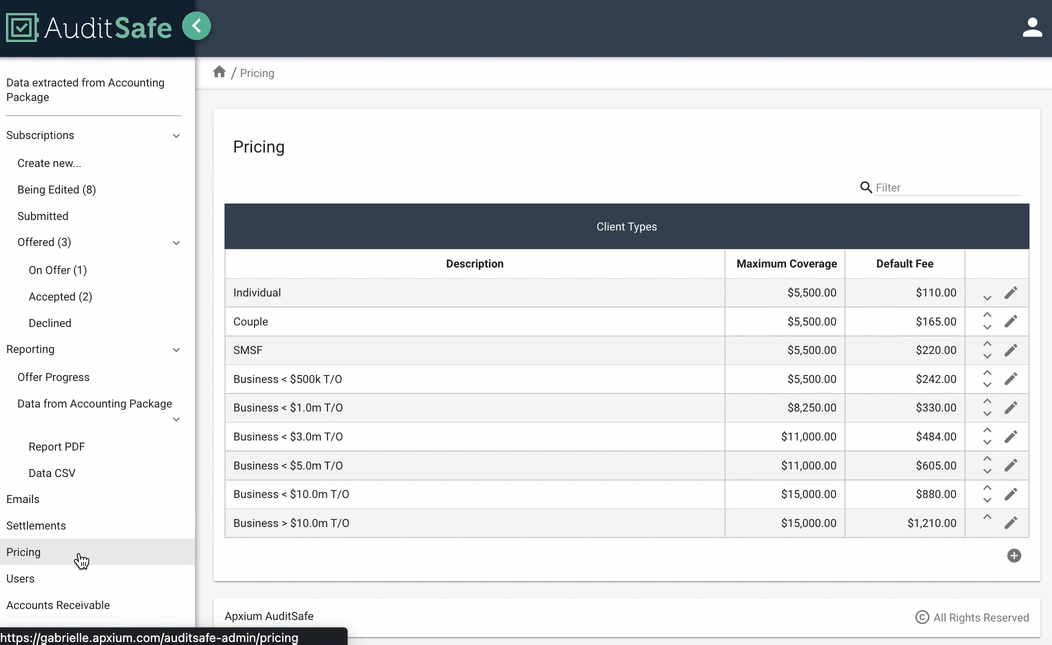The height and width of the screenshot is (645, 1052).
Task: Click the AuditSafe logo checkmark icon
Action: [20, 26]
